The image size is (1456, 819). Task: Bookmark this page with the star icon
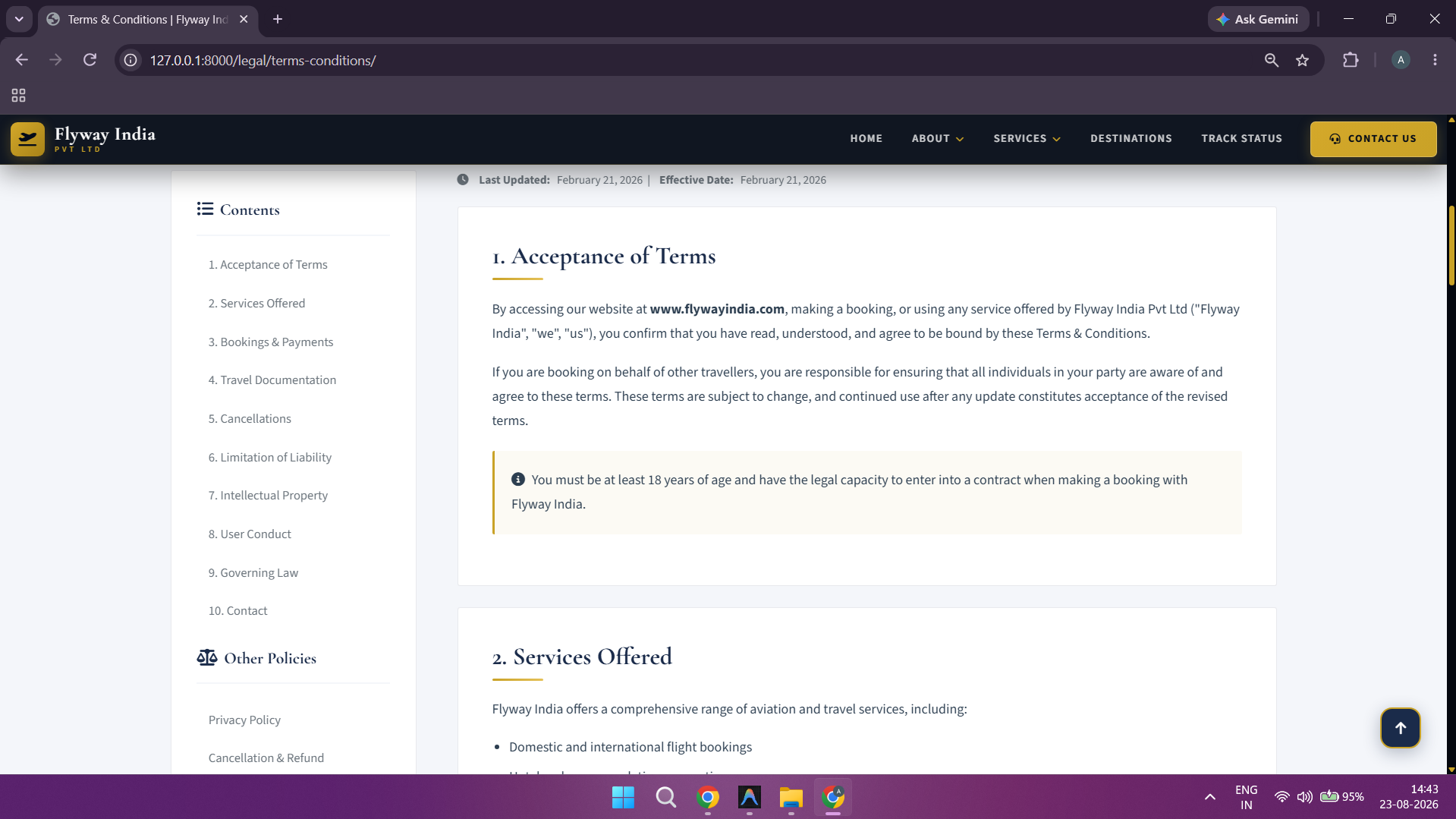click(x=1302, y=60)
